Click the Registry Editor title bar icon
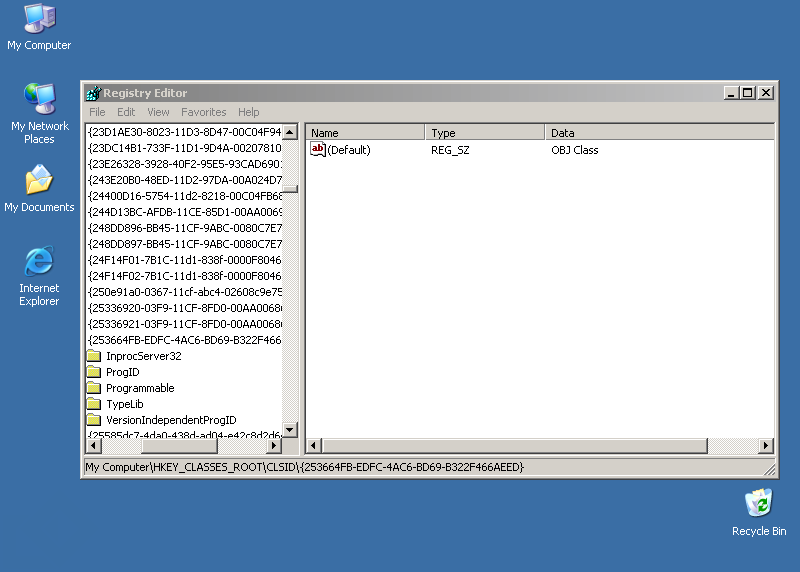This screenshot has height=572, width=800. point(93,93)
